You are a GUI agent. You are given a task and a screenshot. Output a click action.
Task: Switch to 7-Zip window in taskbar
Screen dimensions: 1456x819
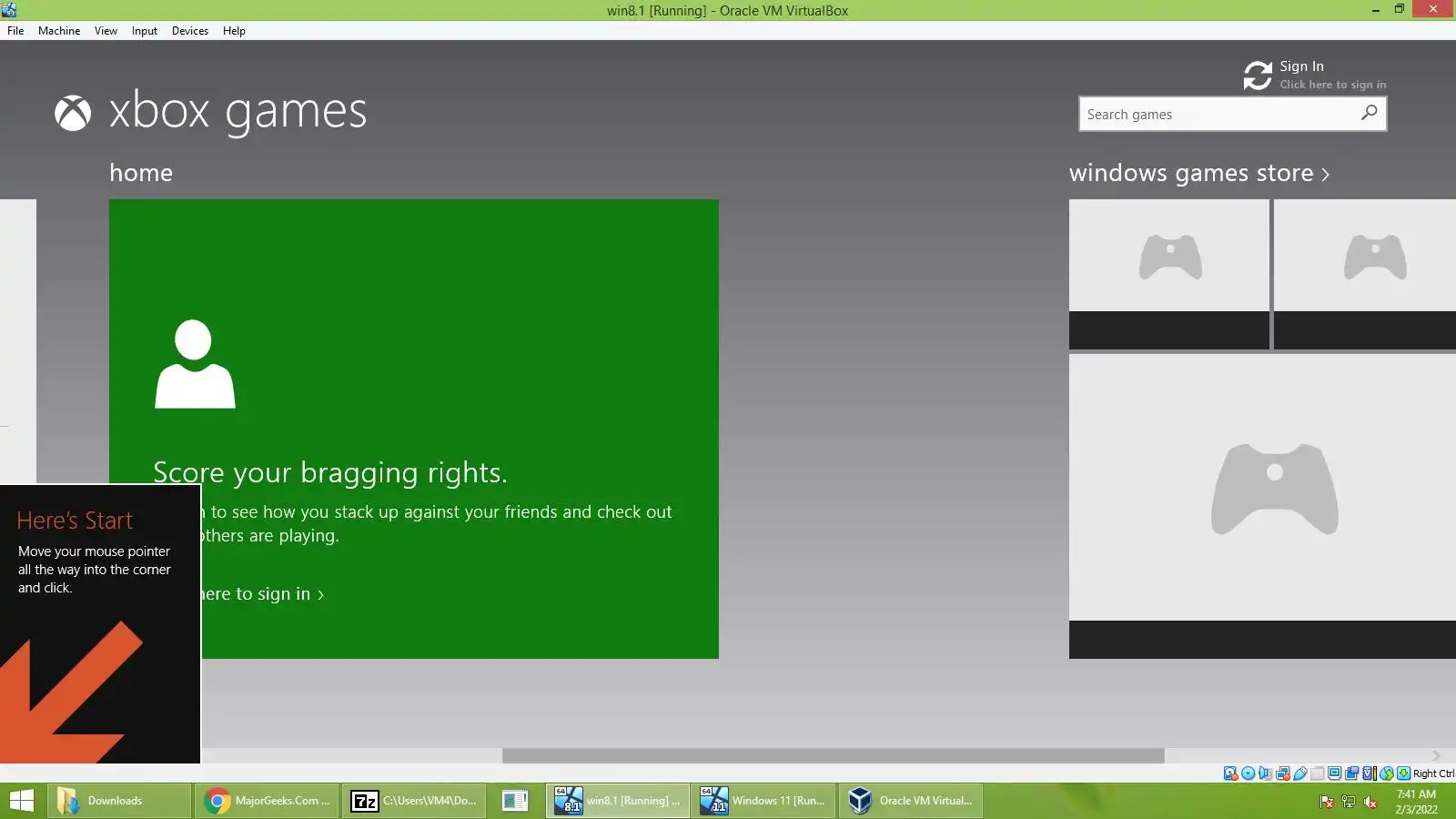[414, 801]
